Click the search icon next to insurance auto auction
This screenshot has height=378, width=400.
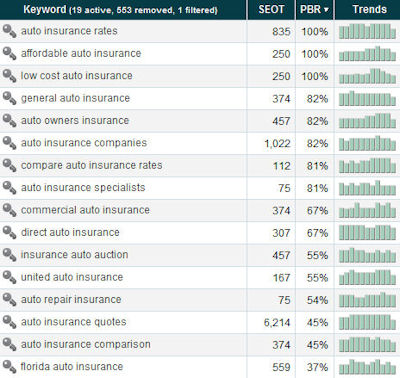pyautogui.click(x=9, y=255)
